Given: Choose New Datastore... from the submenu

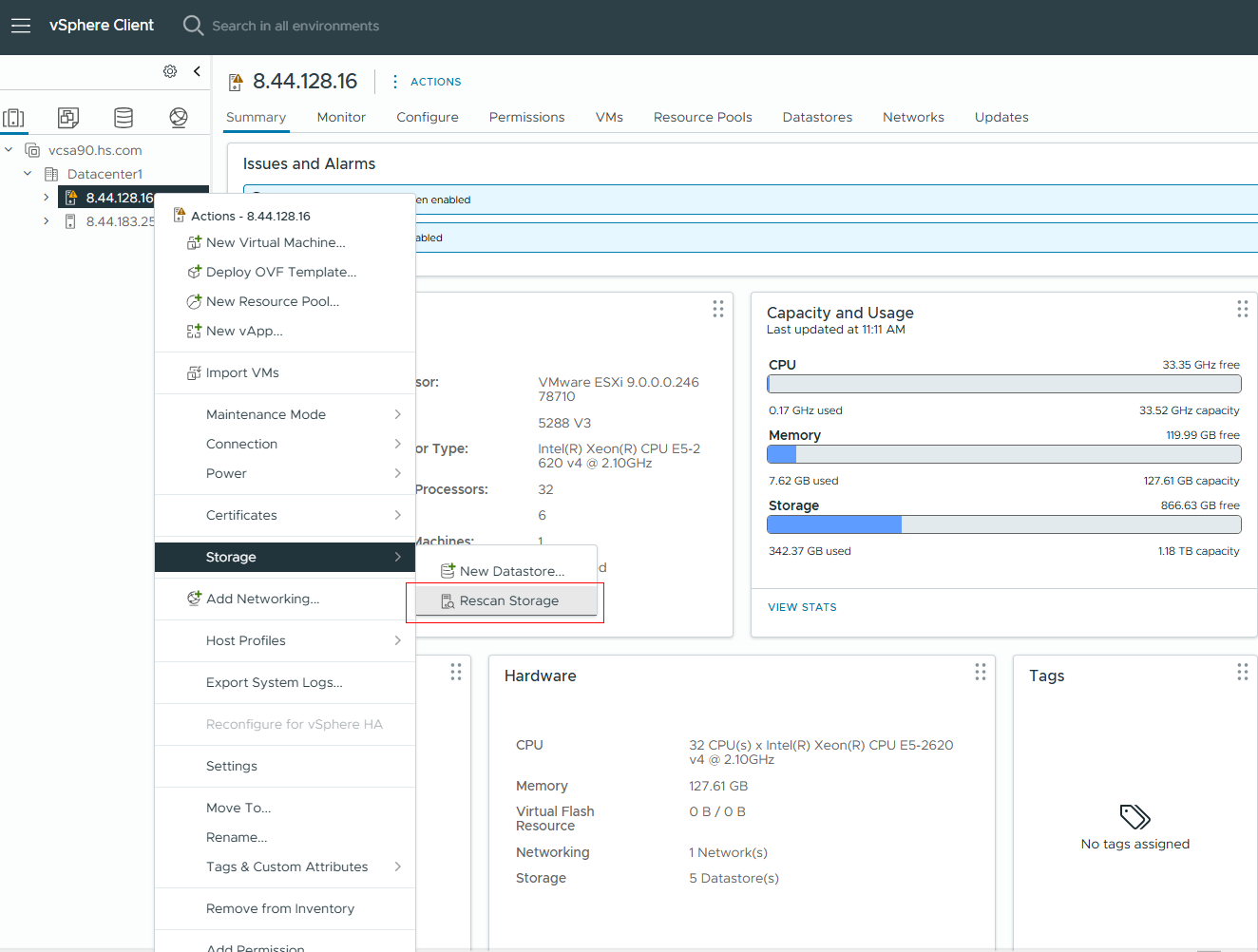Looking at the screenshot, I should click(x=506, y=571).
